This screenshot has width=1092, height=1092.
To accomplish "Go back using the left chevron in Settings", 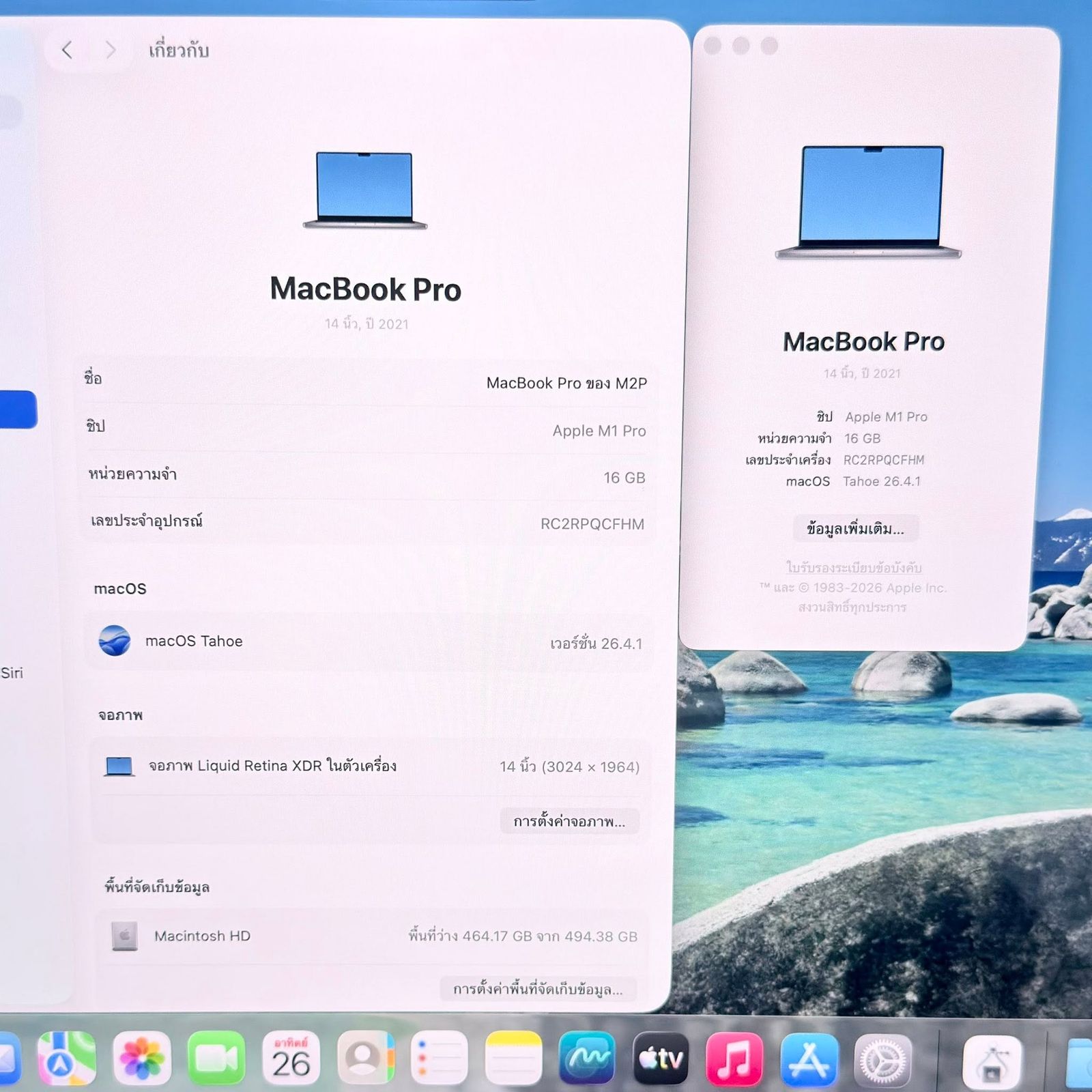I will tap(67, 50).
